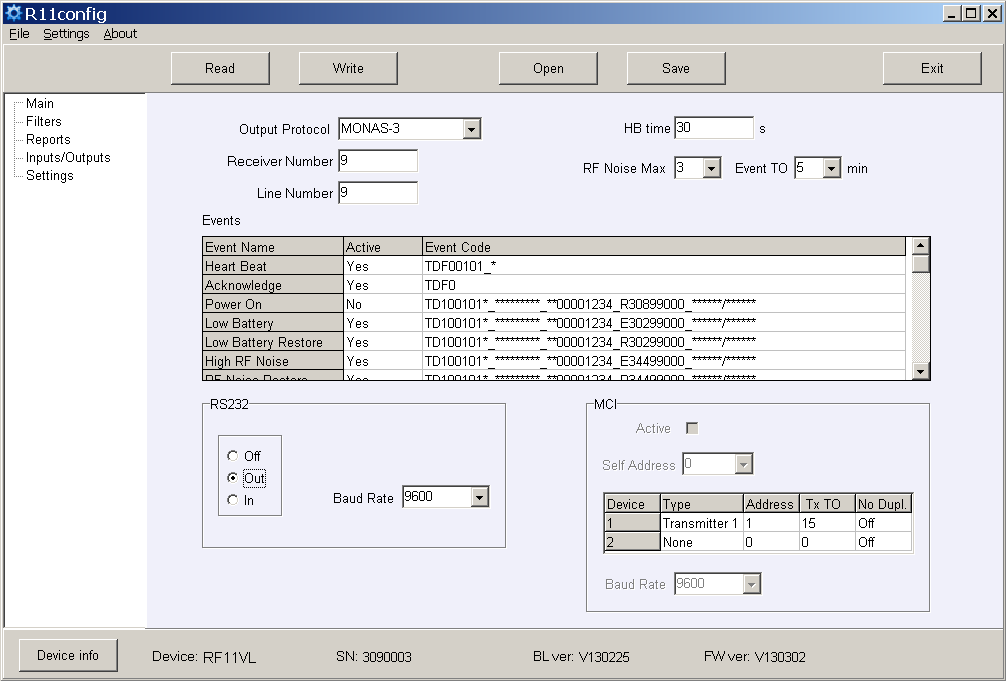Click the Read button
The height and width of the screenshot is (681, 1006).
click(220, 68)
